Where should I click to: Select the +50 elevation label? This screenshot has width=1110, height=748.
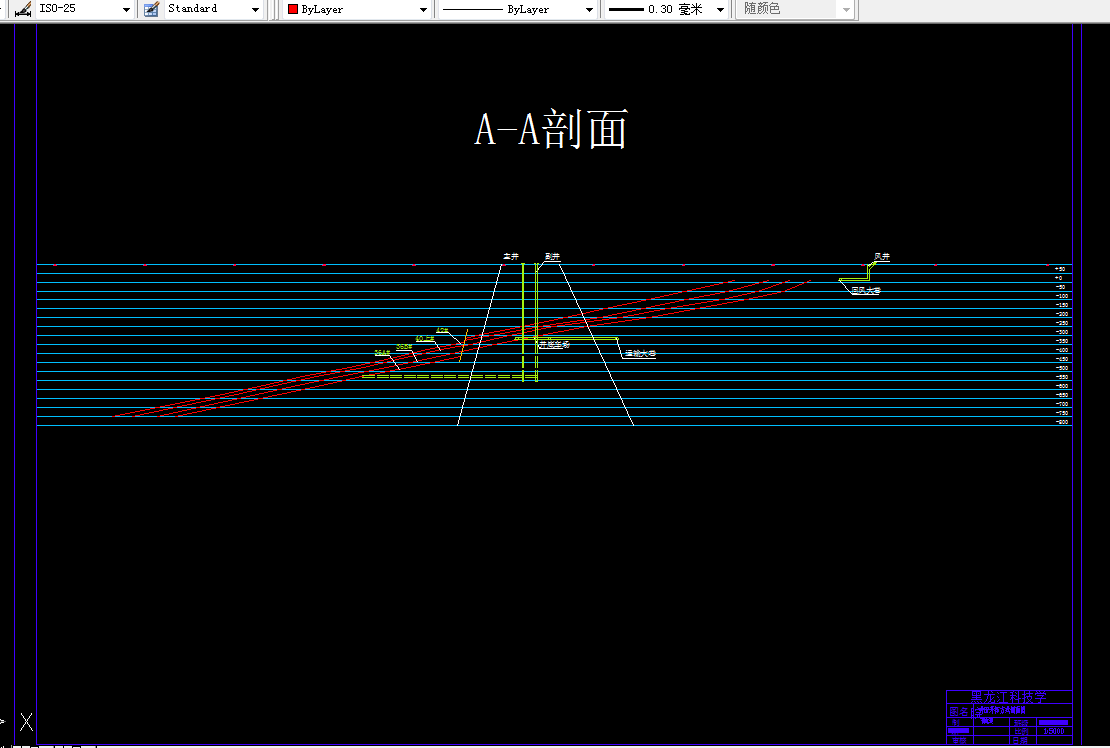click(x=1060, y=269)
